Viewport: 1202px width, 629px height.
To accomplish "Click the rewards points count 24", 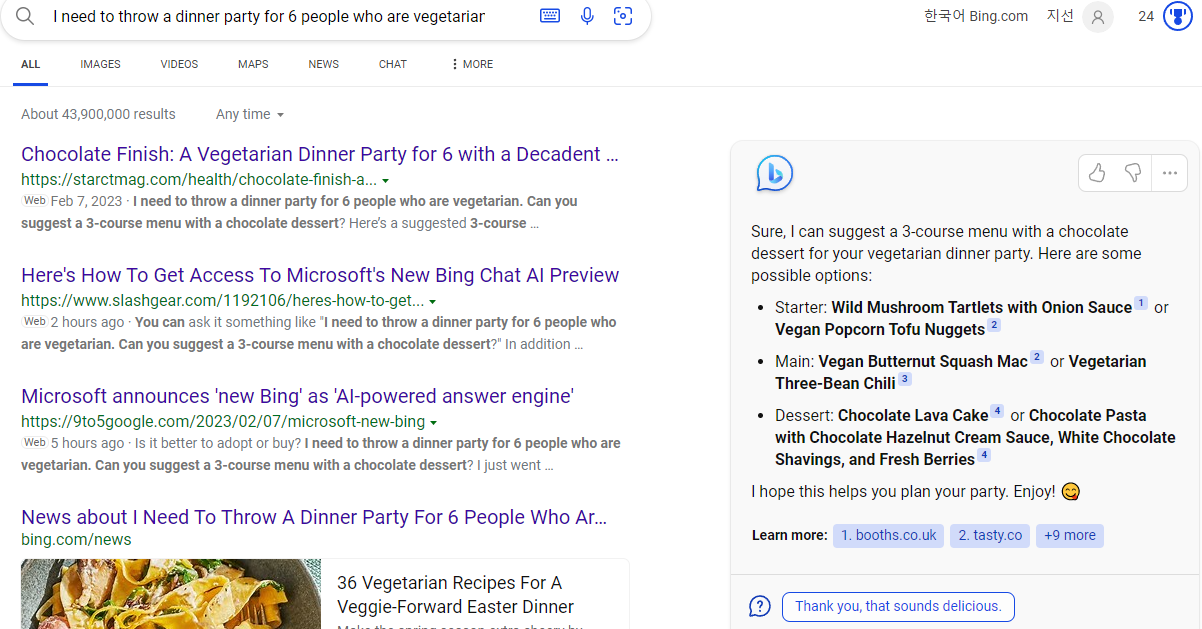I will click(1146, 16).
